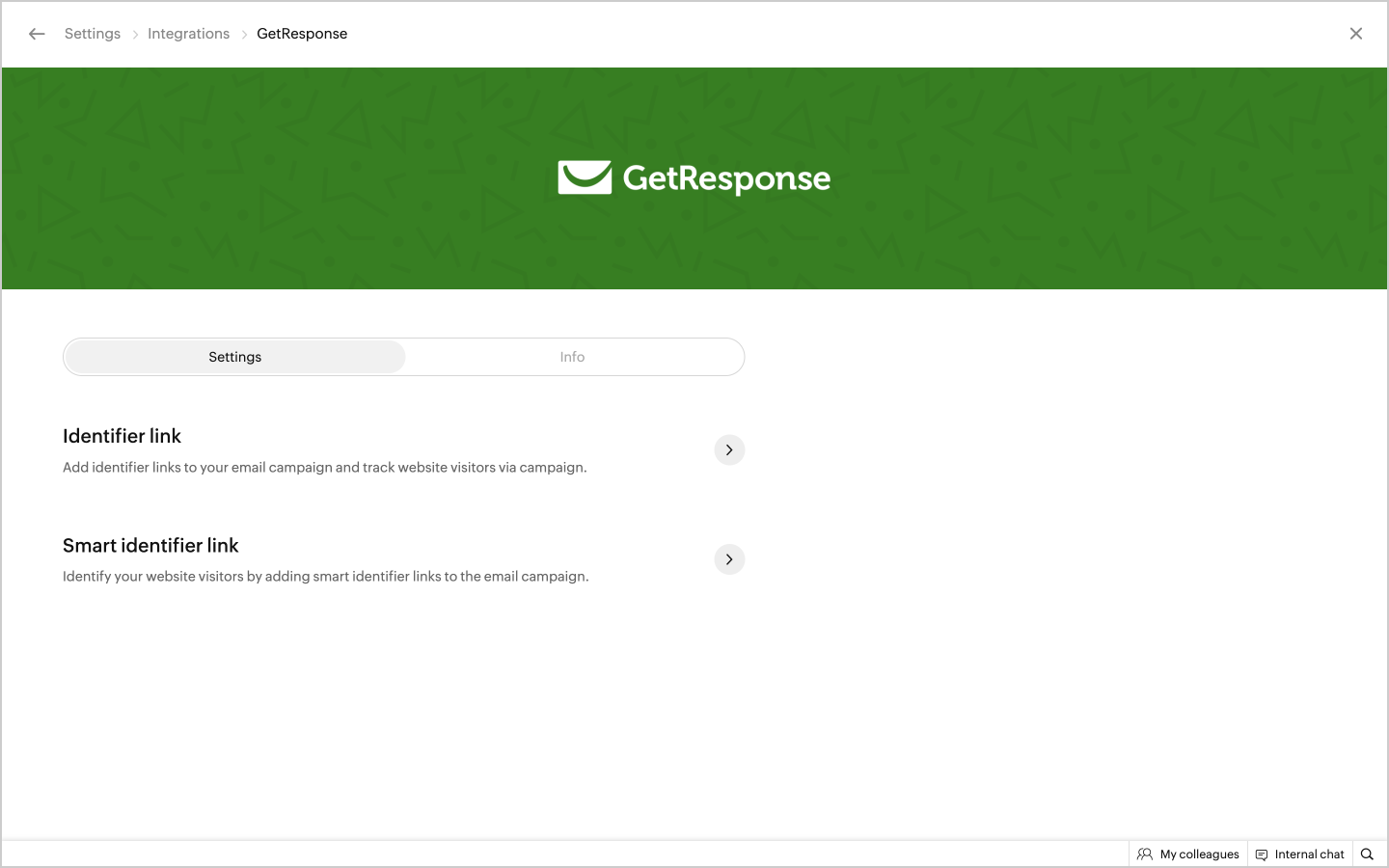Navigate to Settings in the breadcrumb

[x=93, y=34]
